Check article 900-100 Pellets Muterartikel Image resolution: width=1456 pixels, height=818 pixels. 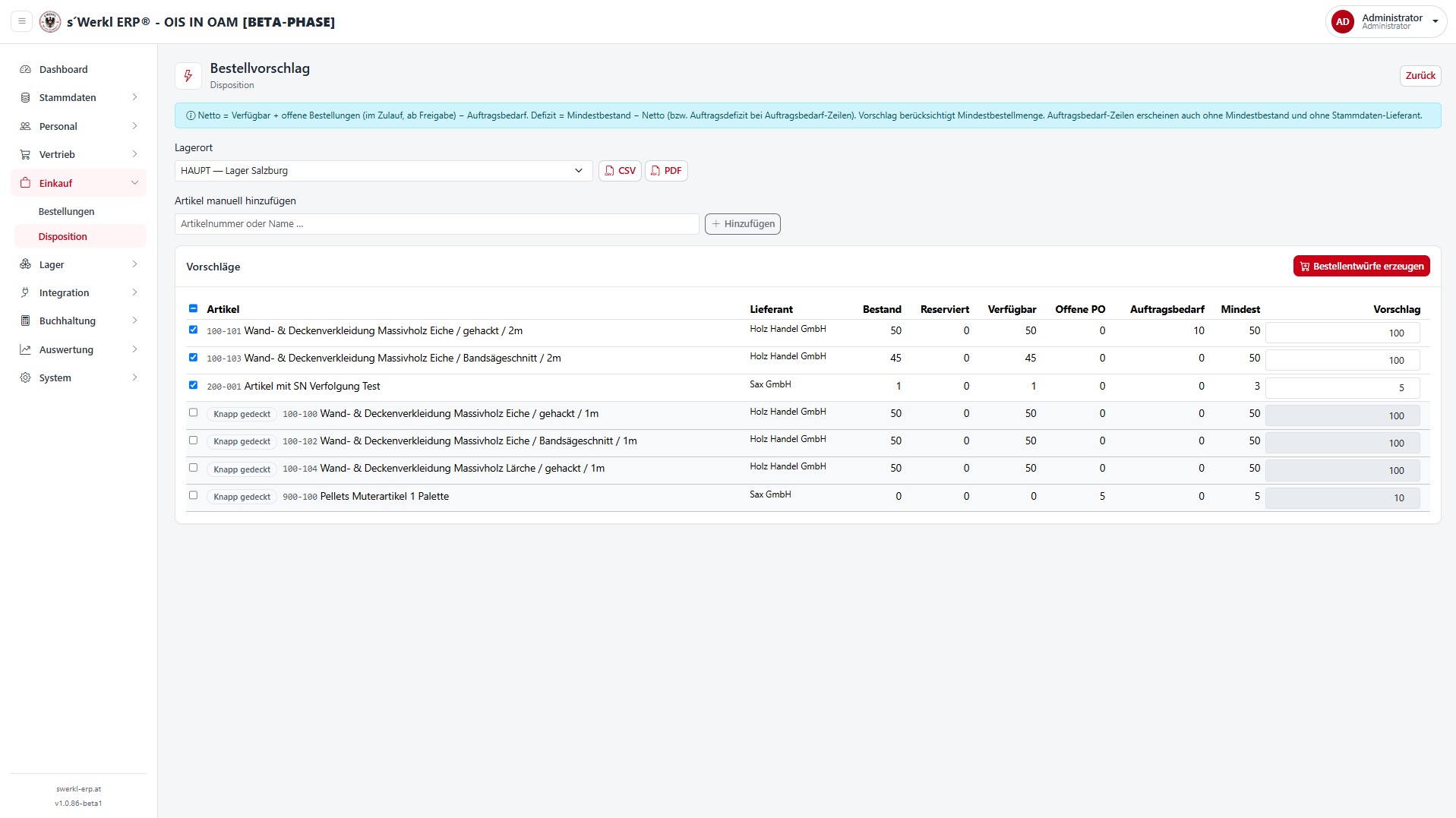[x=193, y=495]
